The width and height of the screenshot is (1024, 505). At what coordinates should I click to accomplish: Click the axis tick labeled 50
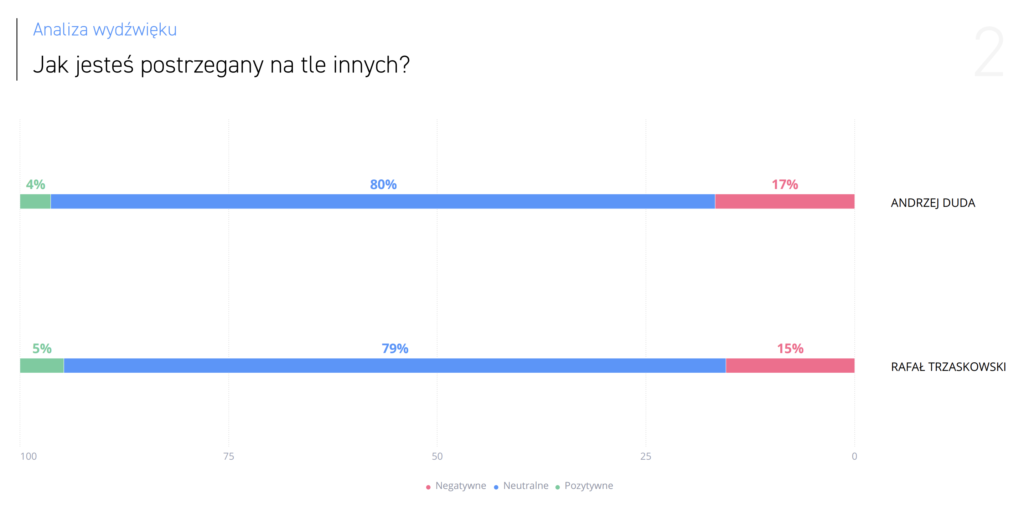[437, 457]
